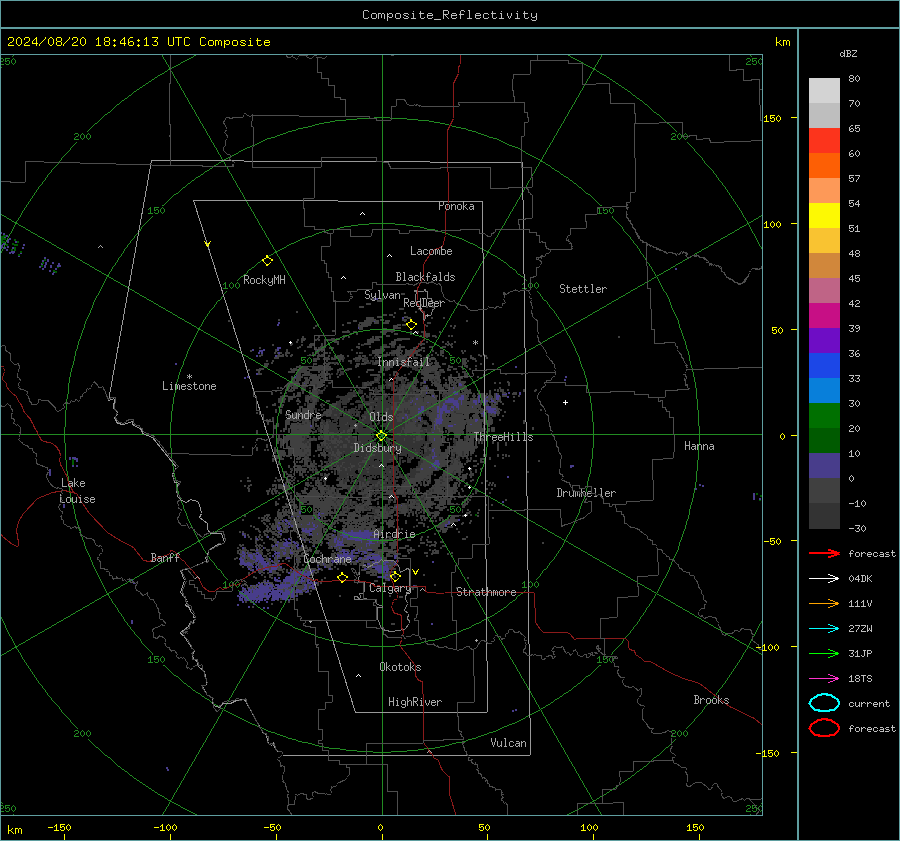The height and width of the screenshot is (841, 900).
Task: Click the Blackfalds label
Action: click(425, 277)
